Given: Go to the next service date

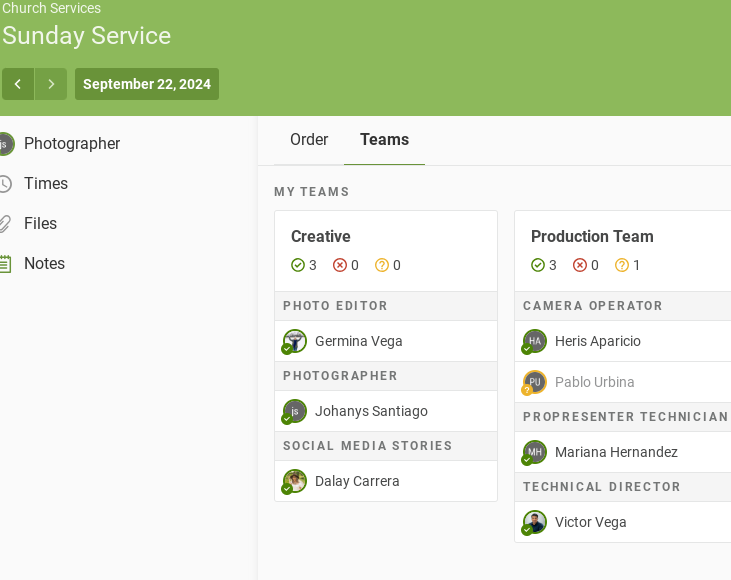Looking at the screenshot, I should pos(51,84).
